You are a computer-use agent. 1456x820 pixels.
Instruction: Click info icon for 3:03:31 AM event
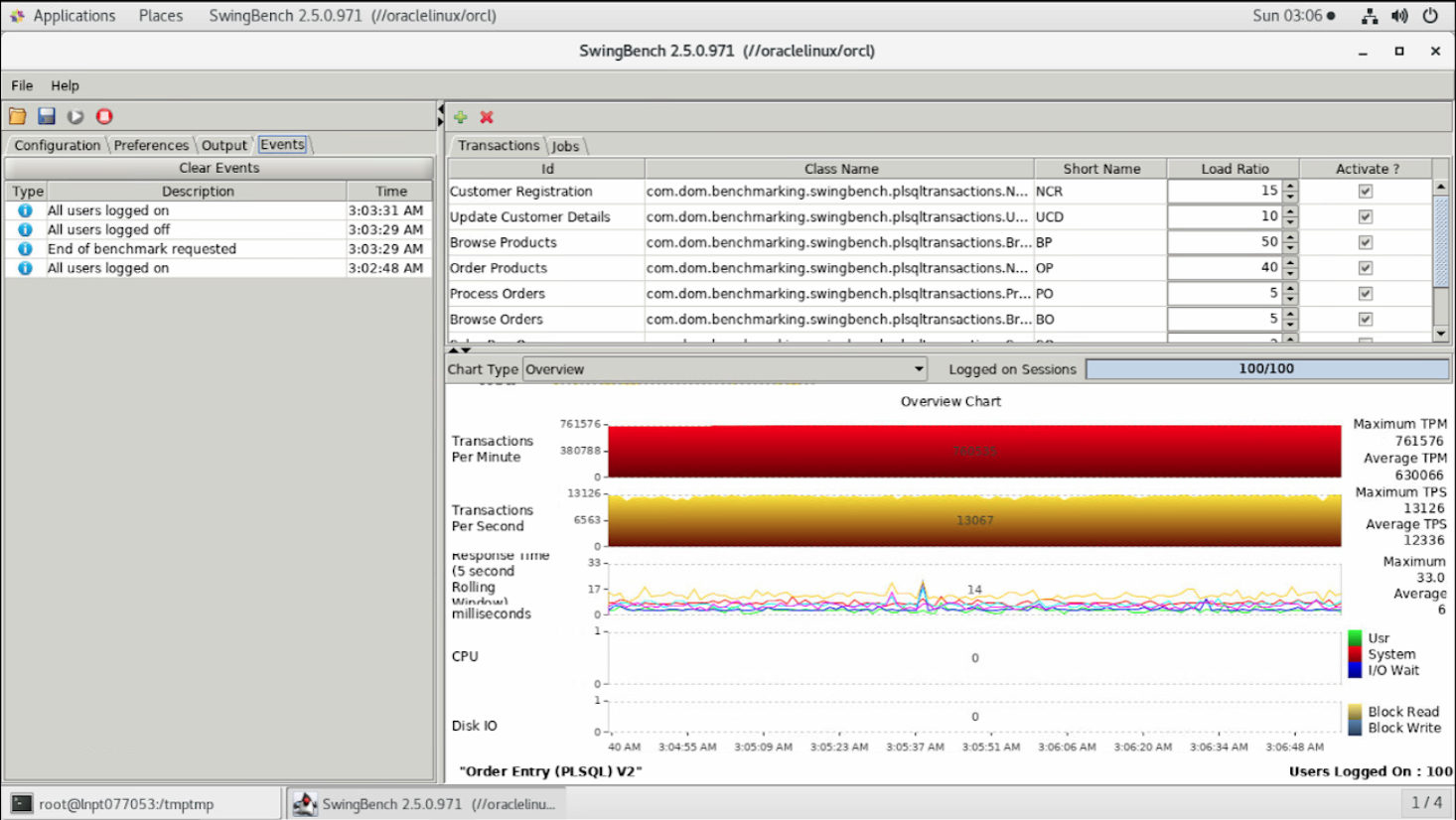25,210
